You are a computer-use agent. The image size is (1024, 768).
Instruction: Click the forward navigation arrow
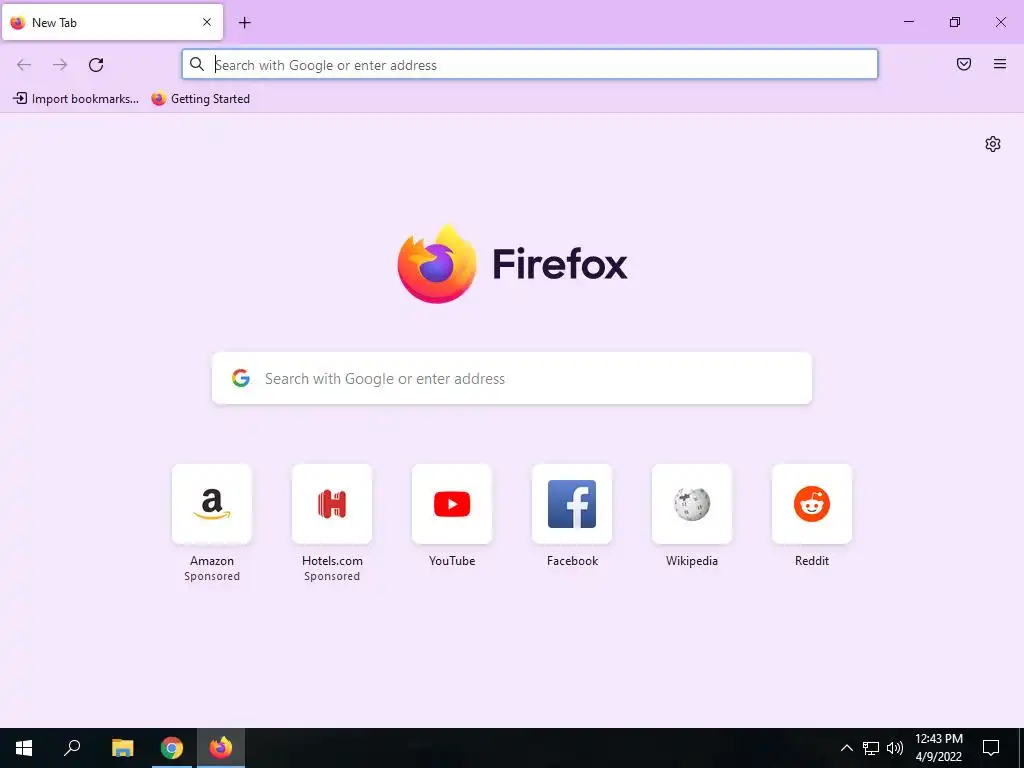coord(60,65)
